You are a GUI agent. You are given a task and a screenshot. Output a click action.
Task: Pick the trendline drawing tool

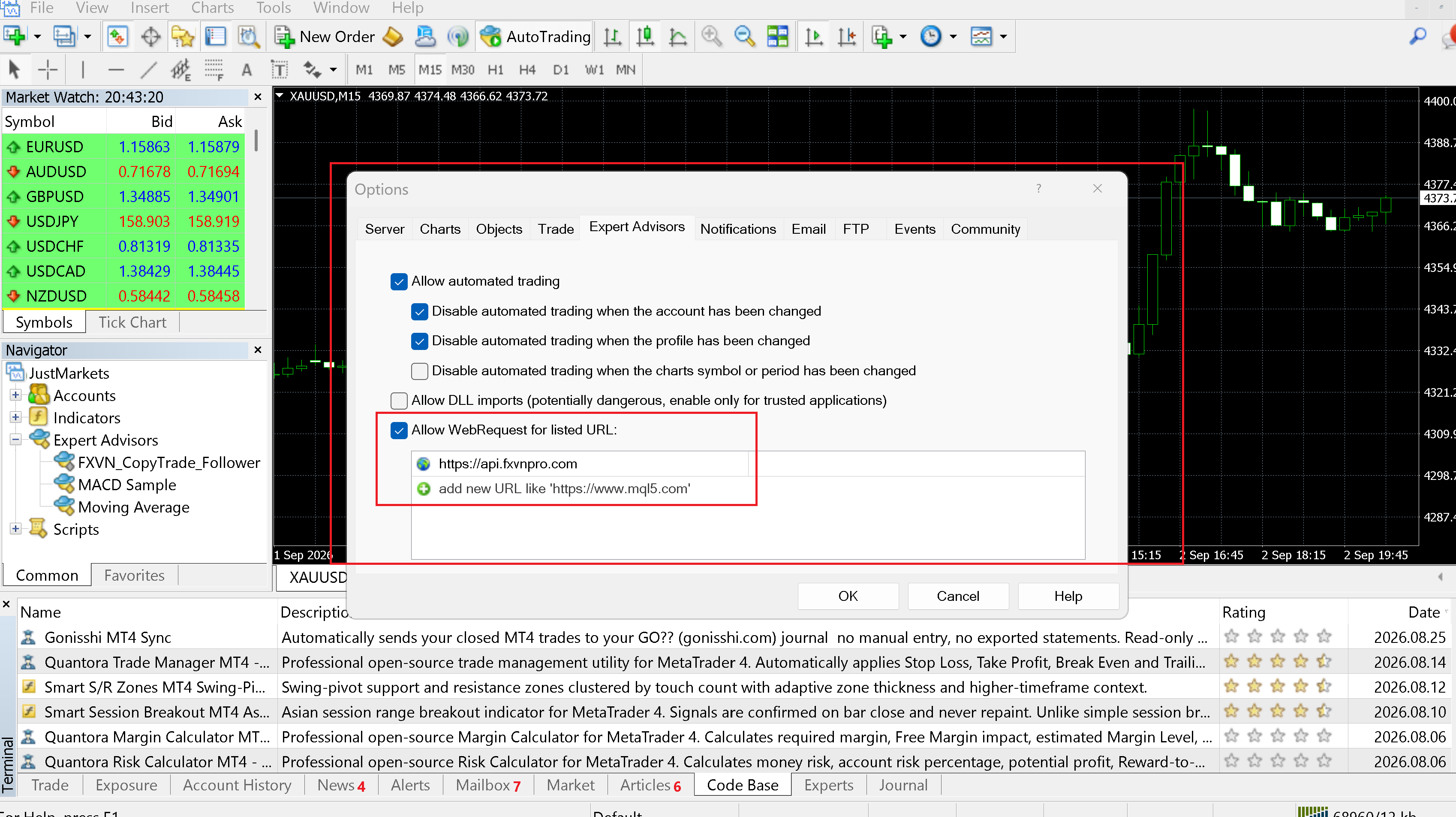[x=148, y=69]
